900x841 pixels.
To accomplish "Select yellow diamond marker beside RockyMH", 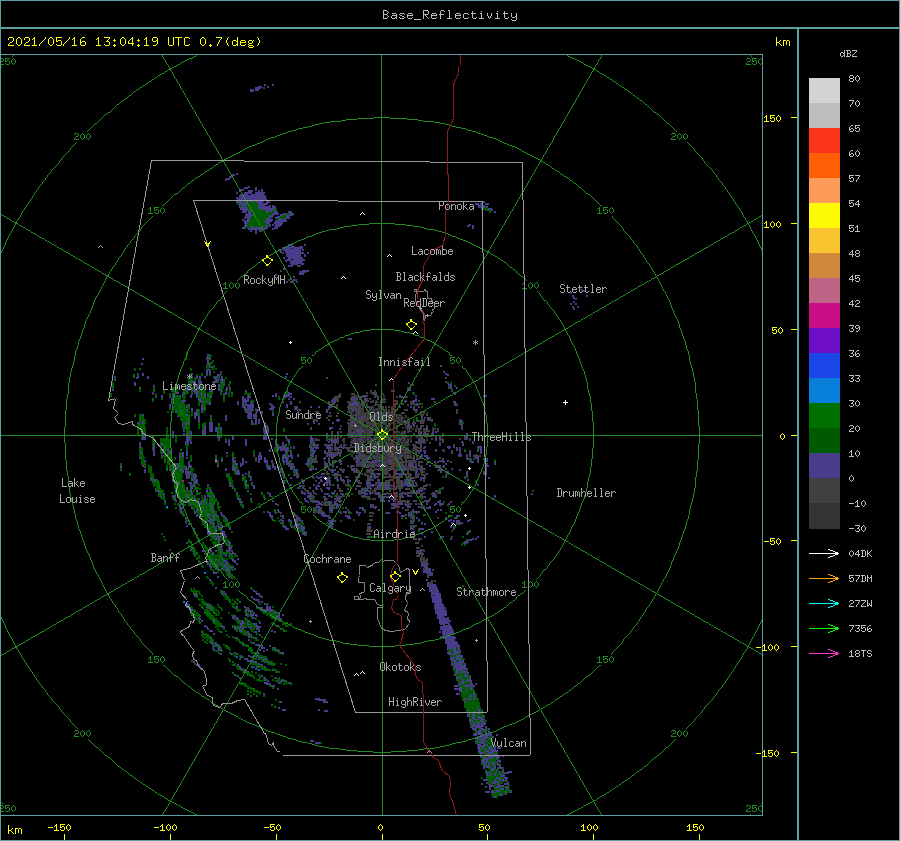I will pos(267,261).
